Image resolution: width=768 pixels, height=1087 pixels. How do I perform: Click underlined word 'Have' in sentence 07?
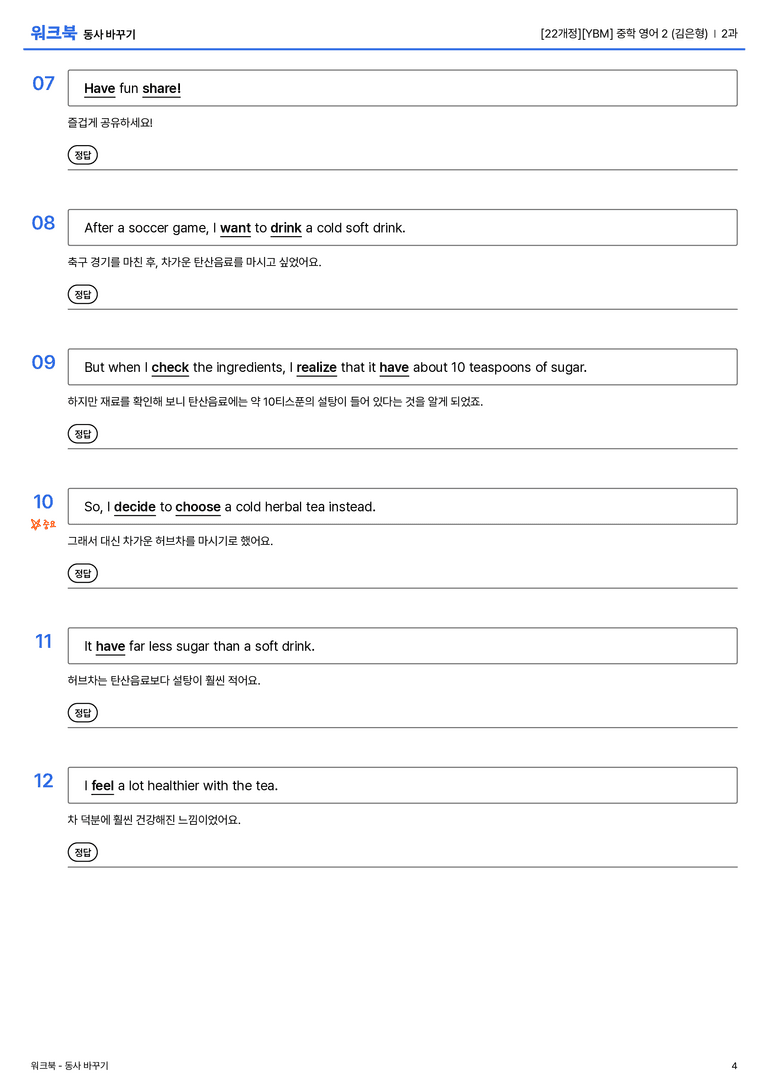99,88
